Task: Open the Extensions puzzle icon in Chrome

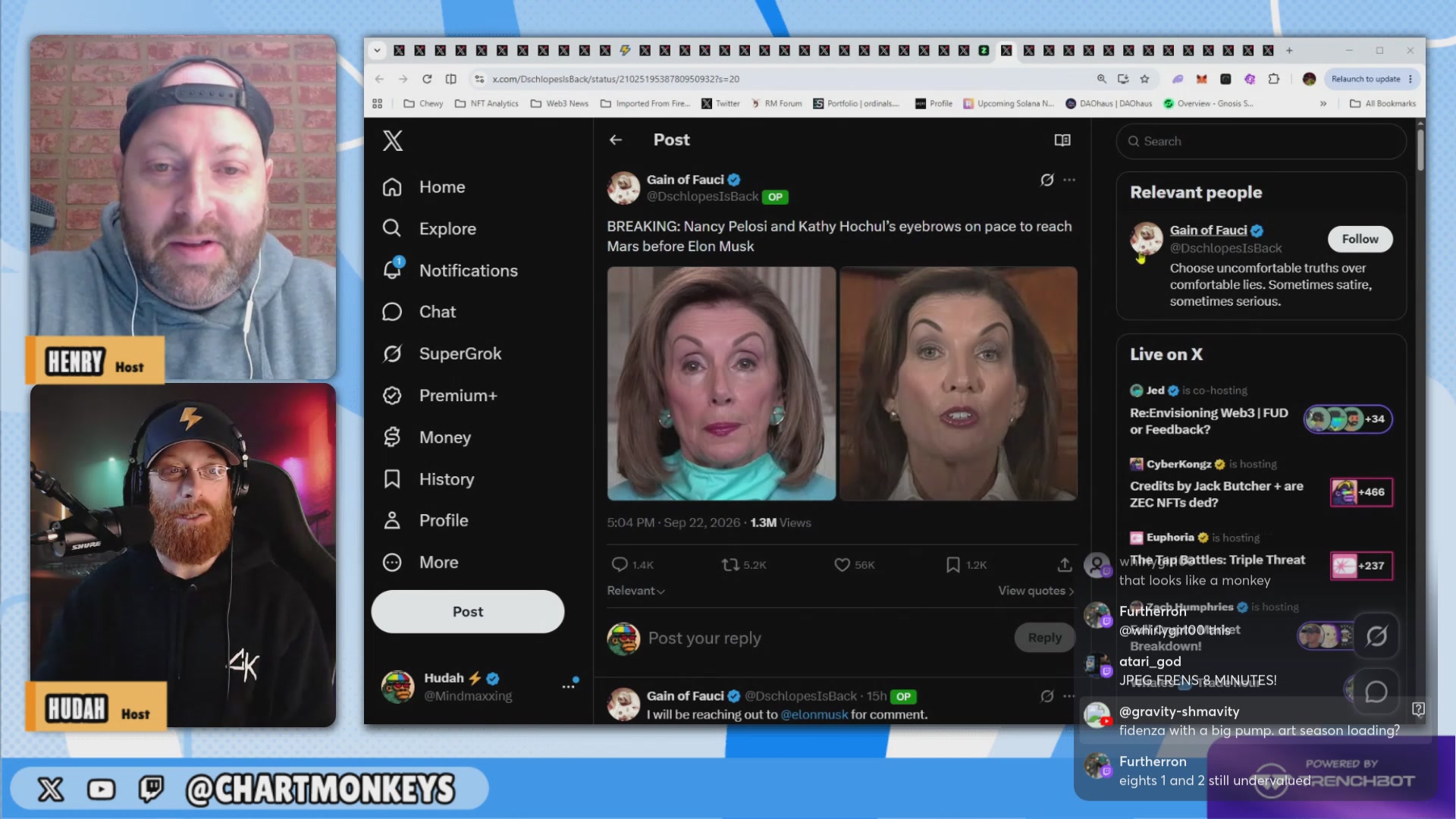Action: pyautogui.click(x=1274, y=79)
